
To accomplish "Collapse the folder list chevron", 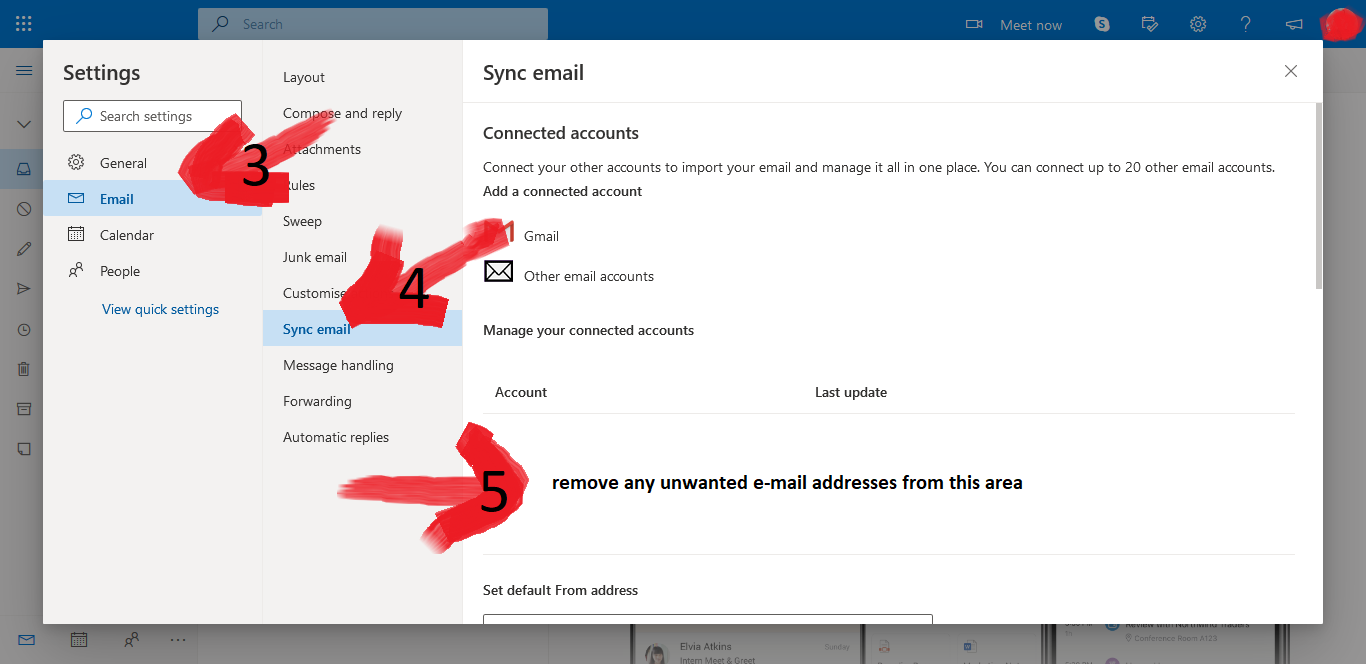I will pos(23,125).
